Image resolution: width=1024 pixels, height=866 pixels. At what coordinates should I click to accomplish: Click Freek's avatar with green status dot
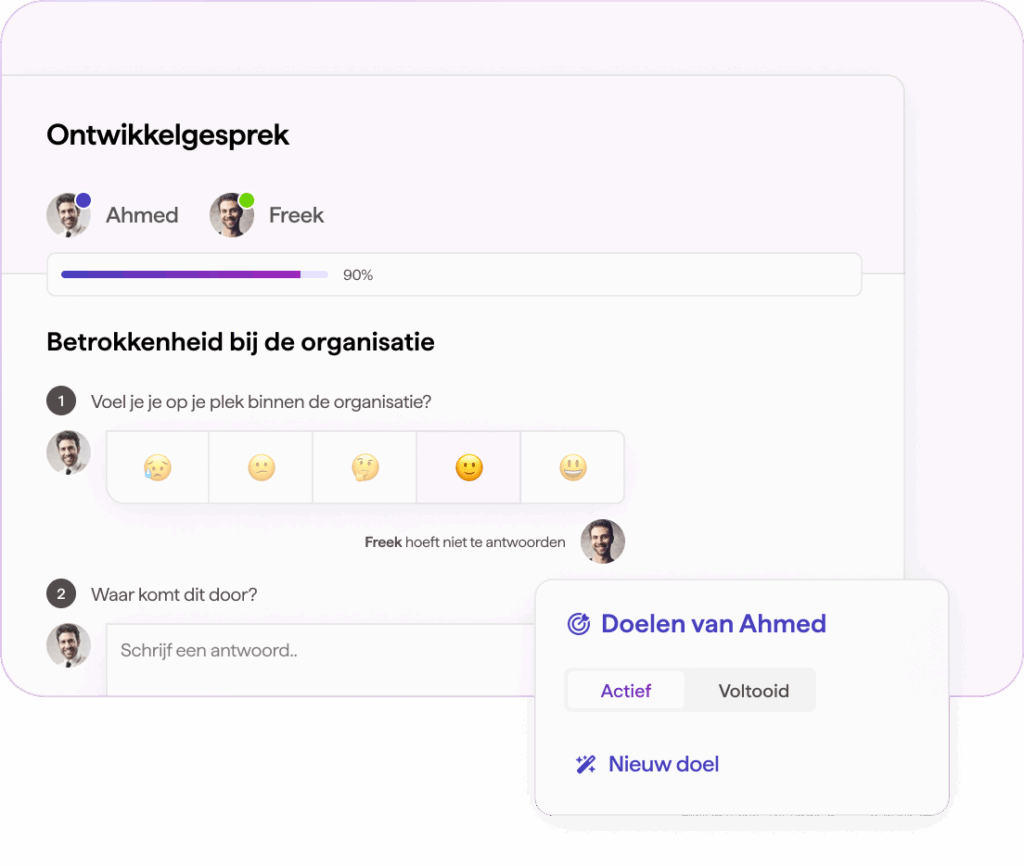(232, 215)
